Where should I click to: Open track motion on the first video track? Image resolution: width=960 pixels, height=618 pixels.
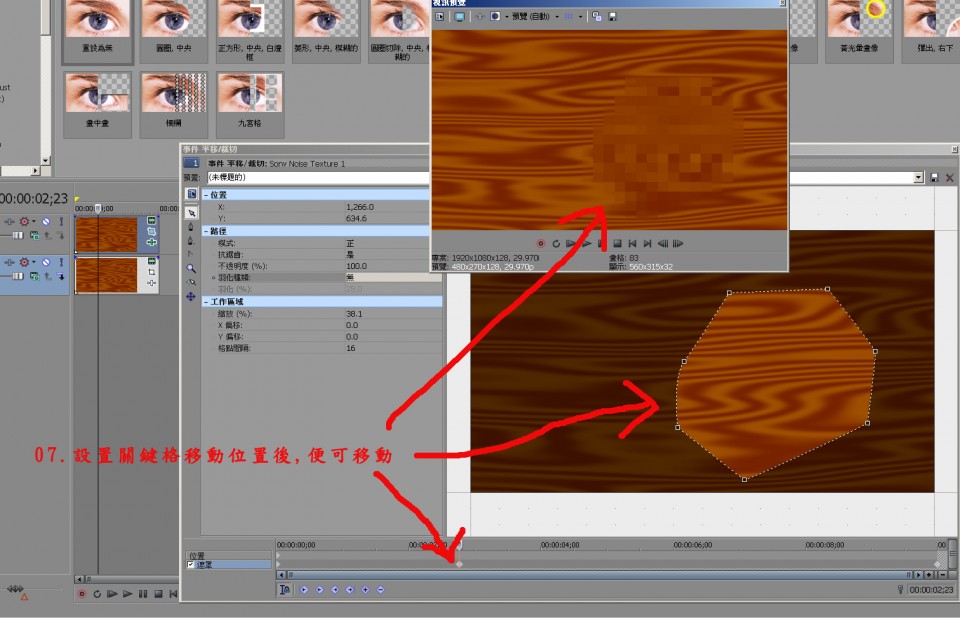pos(9,221)
